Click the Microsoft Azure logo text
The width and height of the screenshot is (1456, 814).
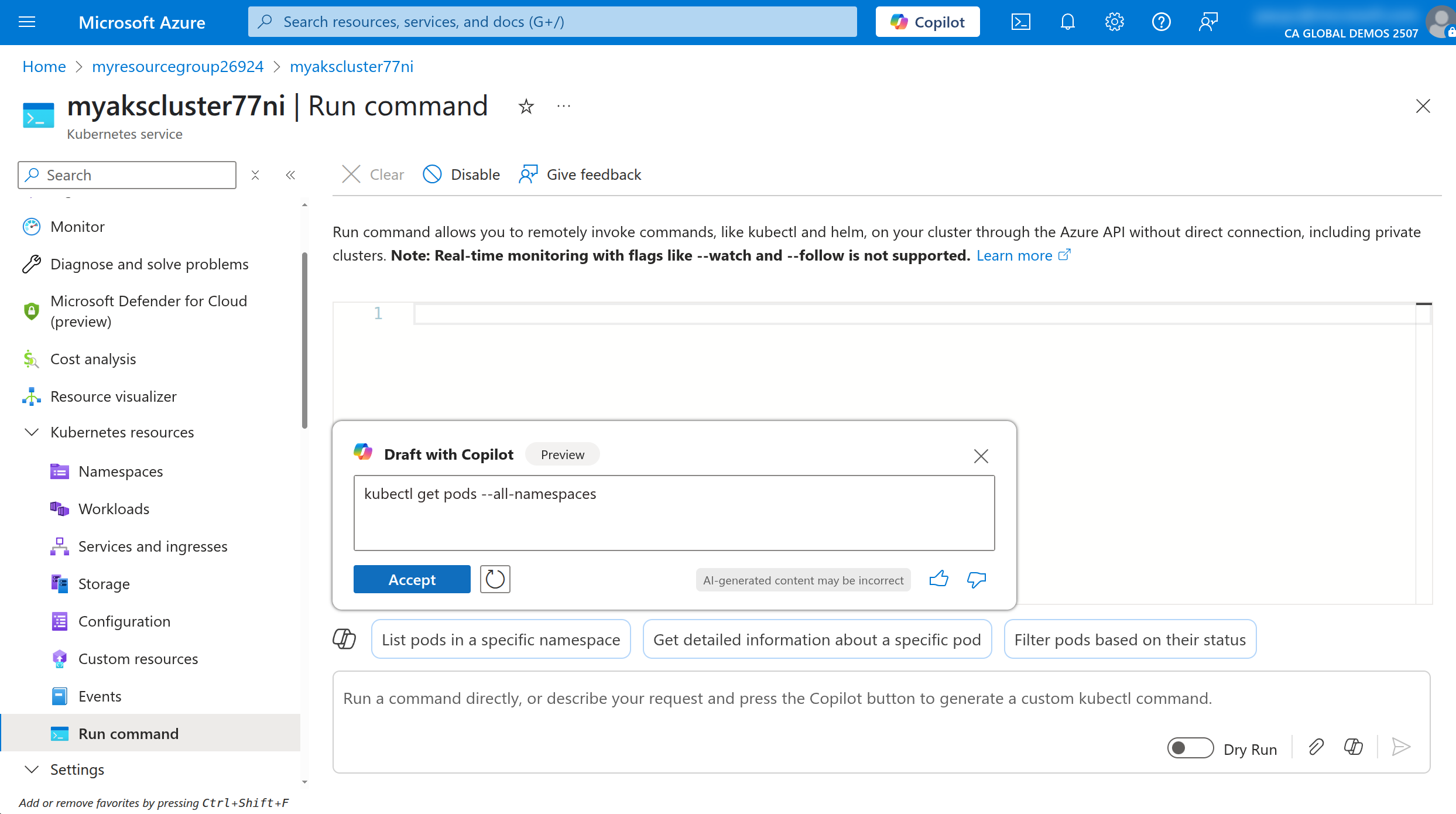142,22
